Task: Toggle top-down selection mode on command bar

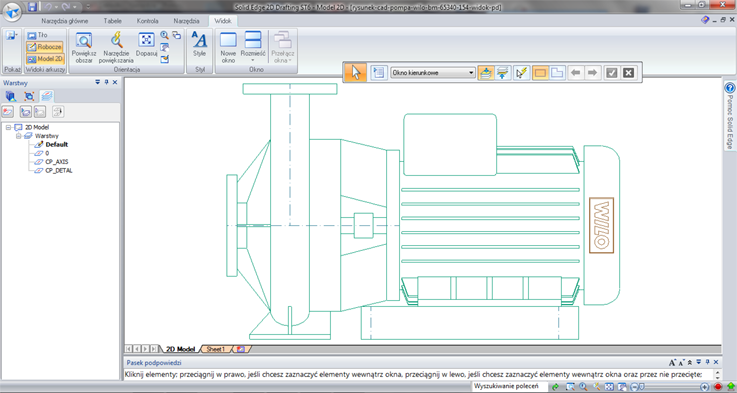Action: tap(486, 73)
